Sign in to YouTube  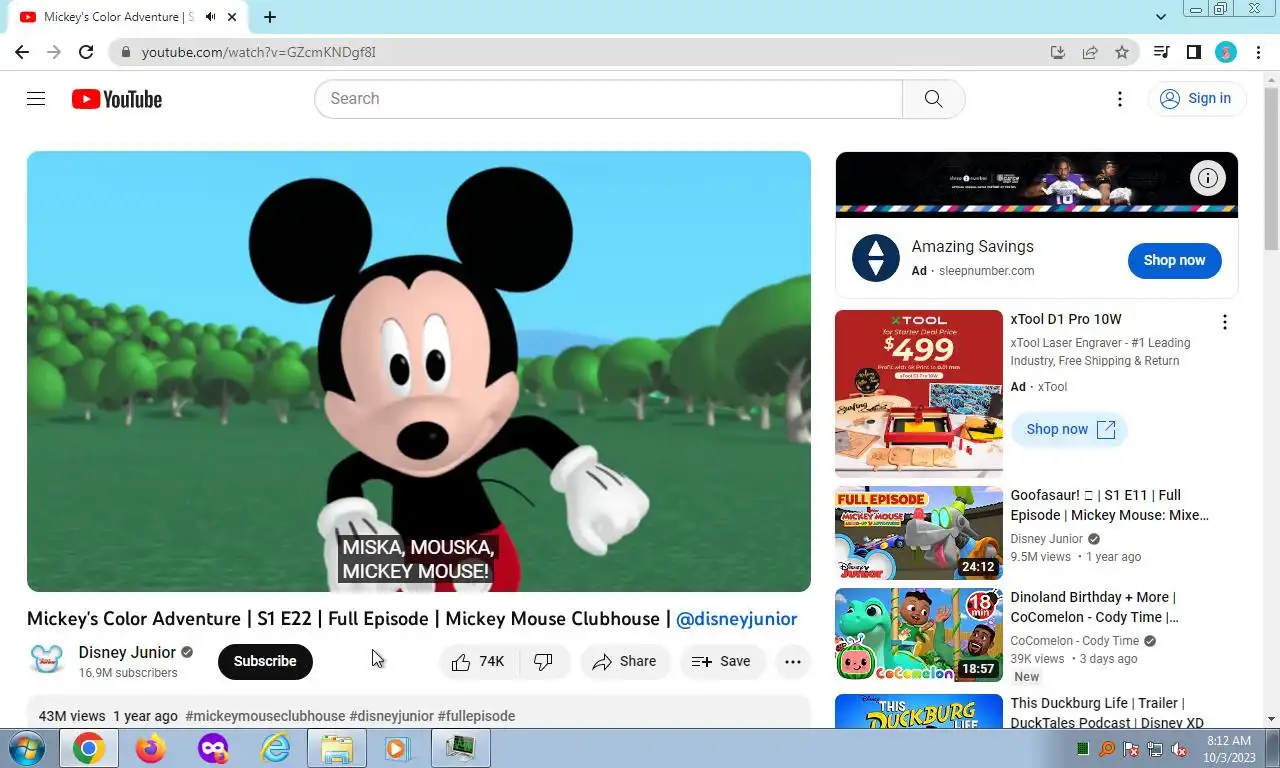click(1196, 99)
